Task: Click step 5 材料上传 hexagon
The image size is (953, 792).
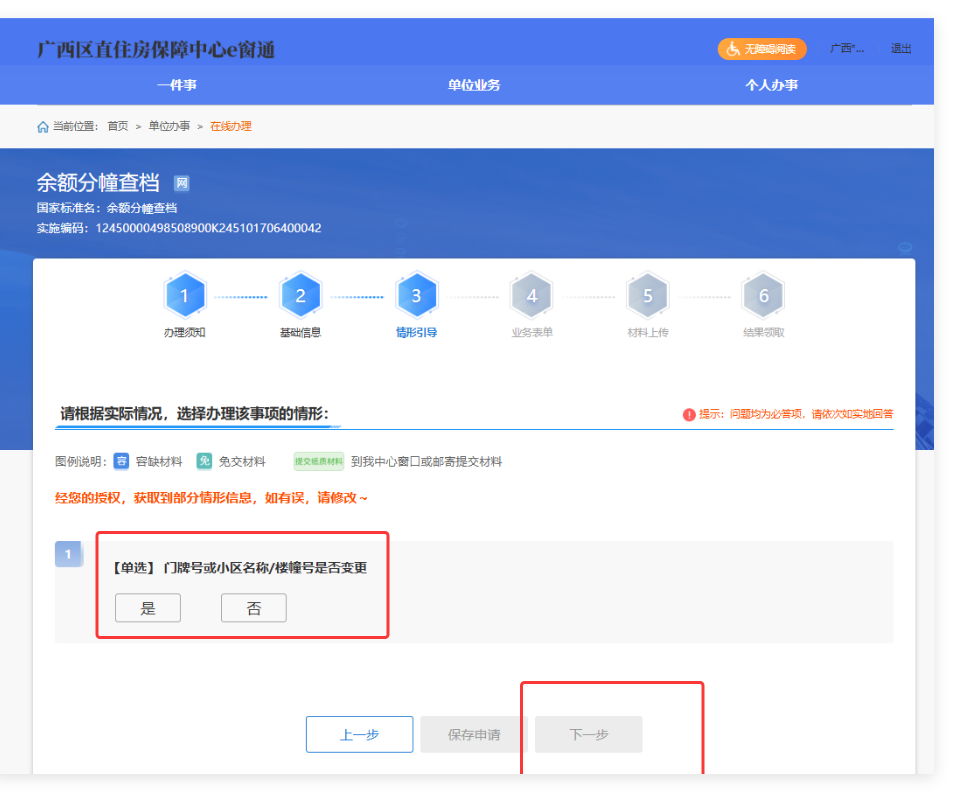Action: [x=648, y=296]
